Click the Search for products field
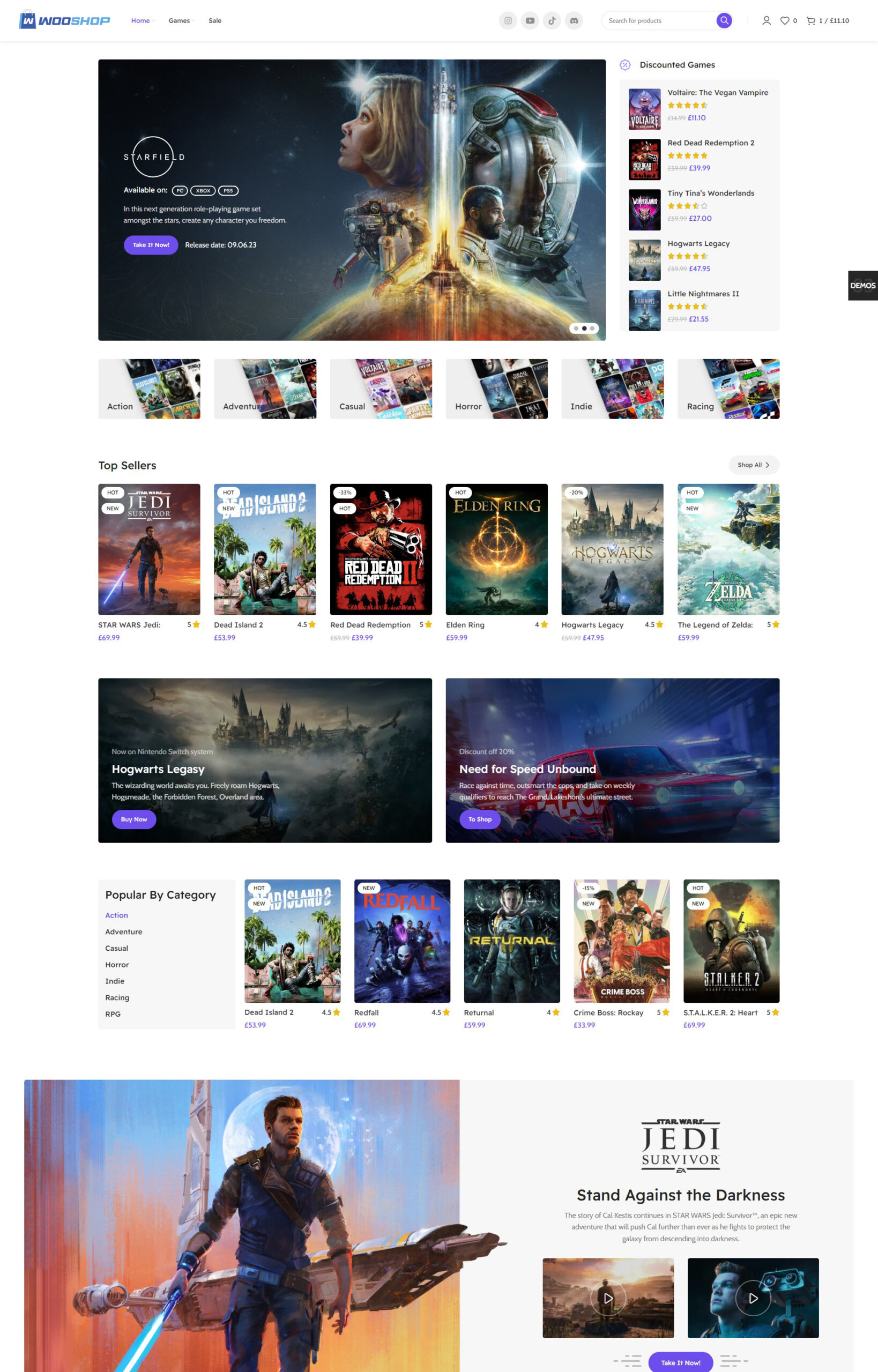The width and height of the screenshot is (878, 1372). click(656, 20)
